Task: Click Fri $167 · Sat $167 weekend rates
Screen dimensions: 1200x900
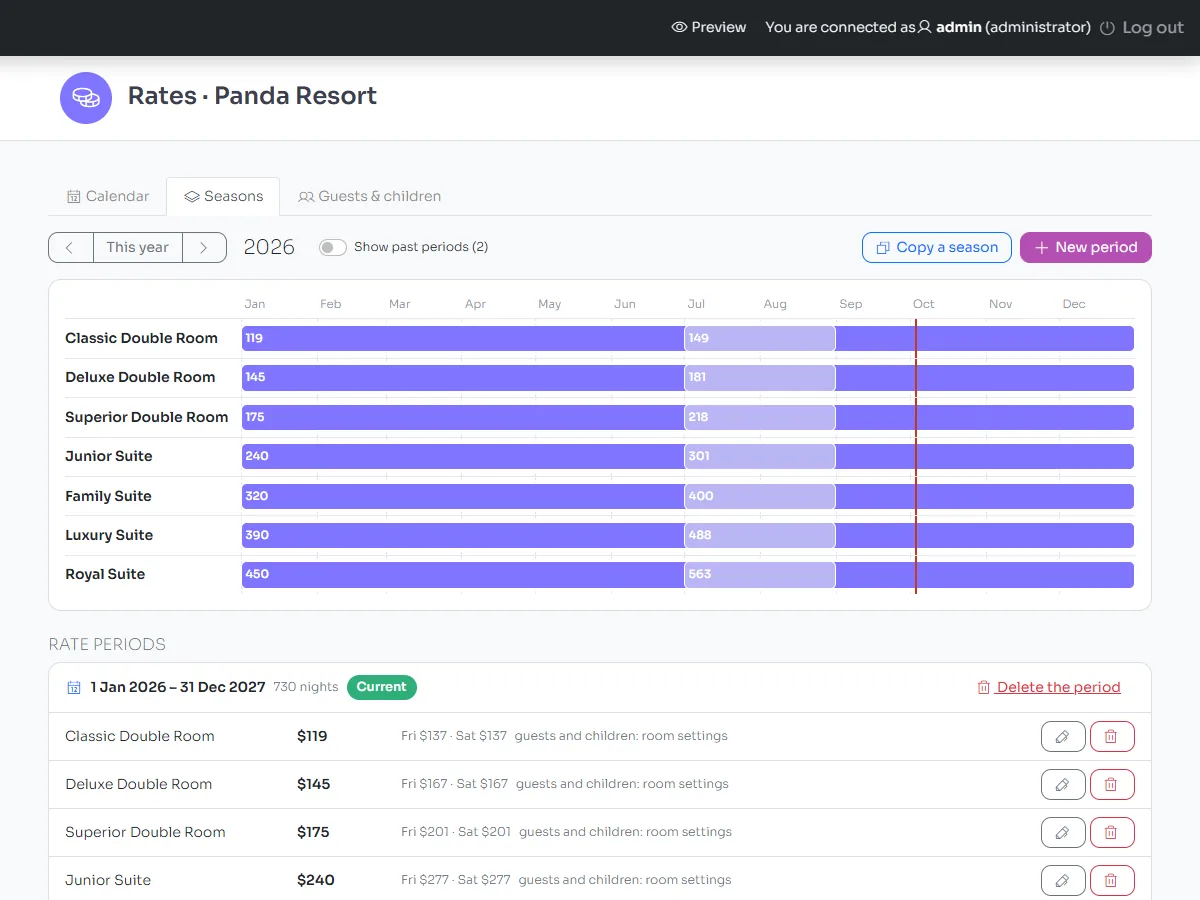Action: (x=455, y=784)
